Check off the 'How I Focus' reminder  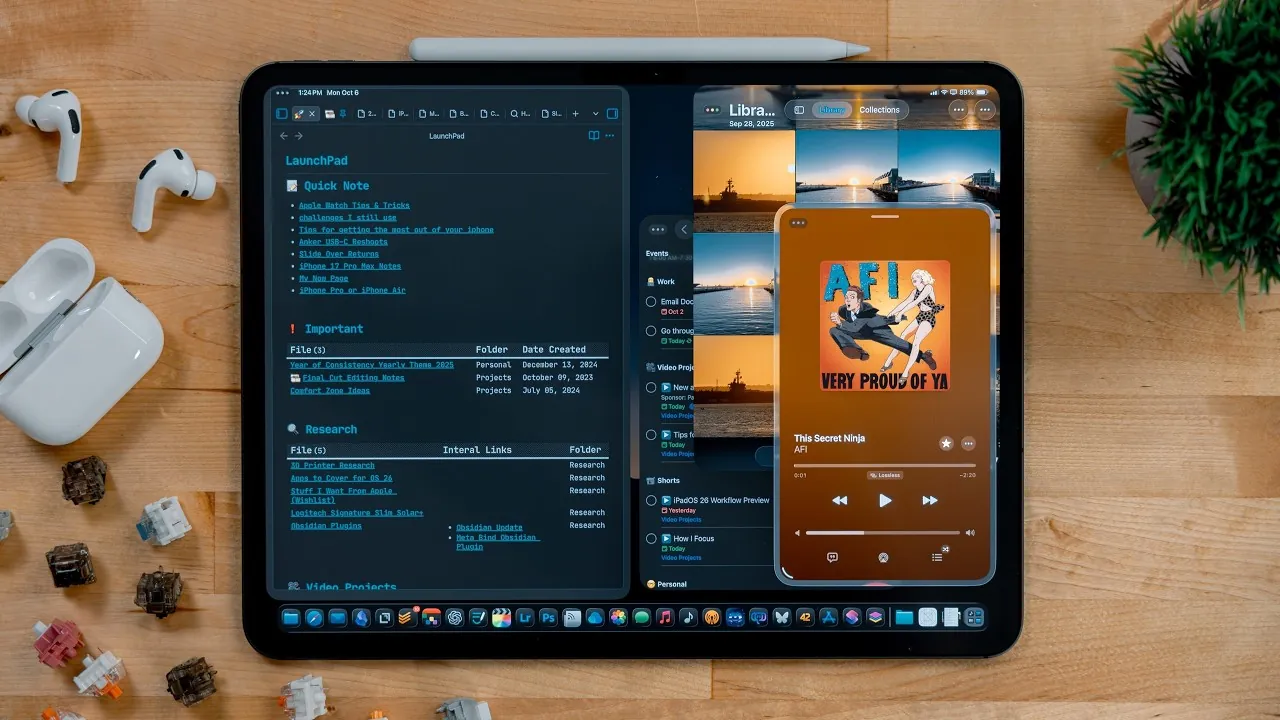(x=651, y=538)
